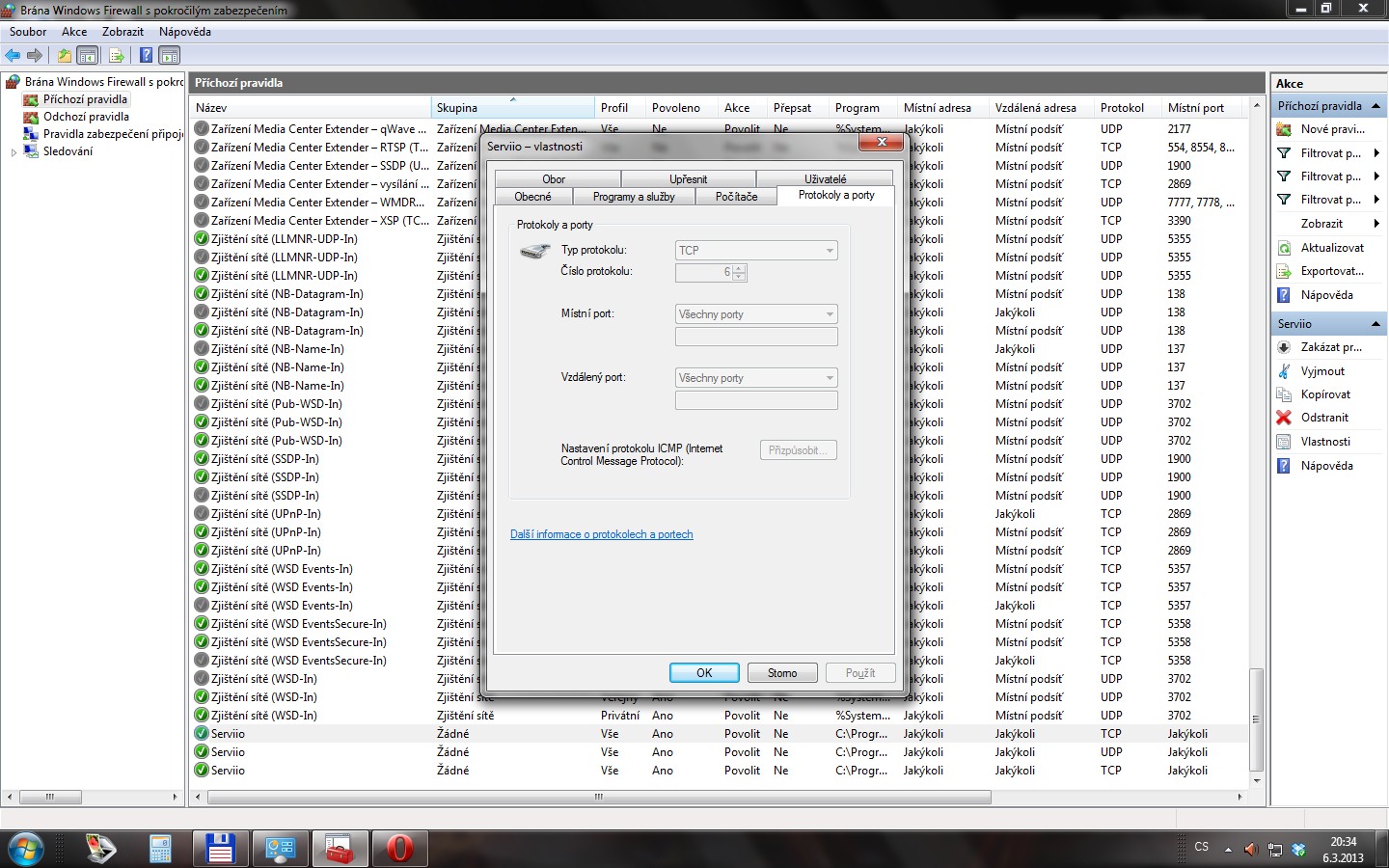The image size is (1389, 868).
Task: Cancel the dialog with Storno
Action: [x=782, y=673]
